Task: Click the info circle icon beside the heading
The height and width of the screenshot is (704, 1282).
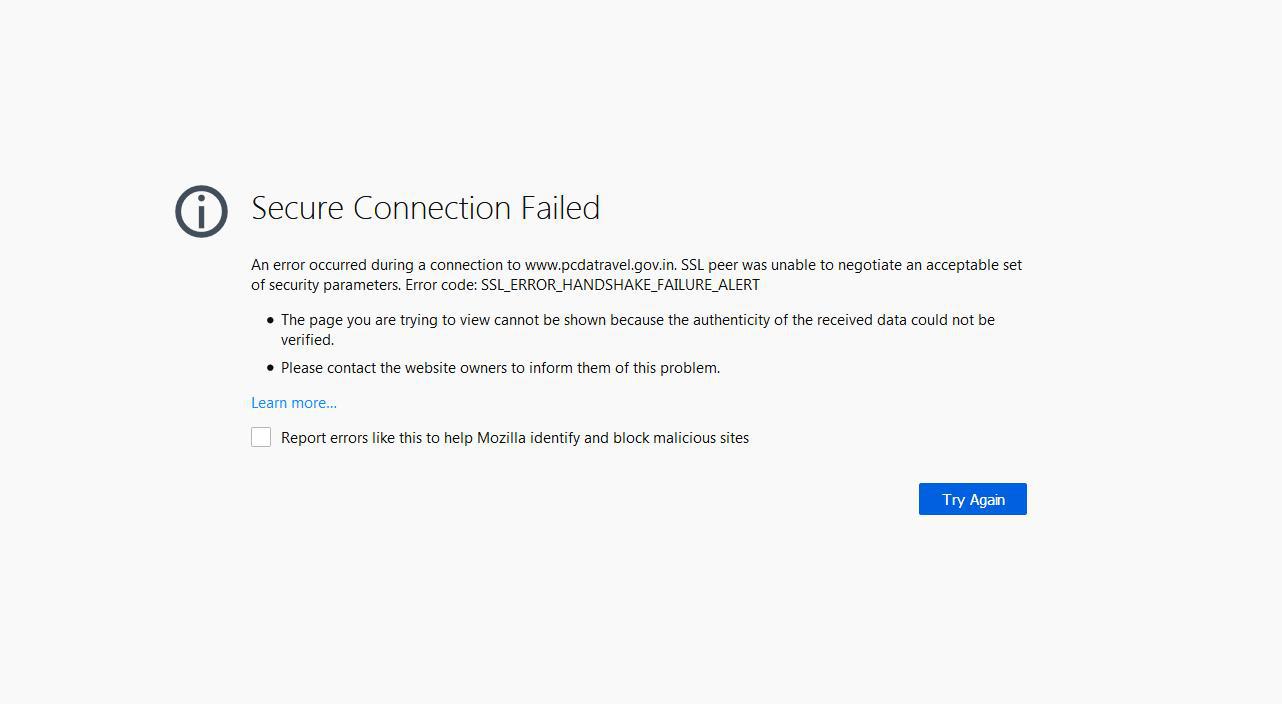Action: 201,211
